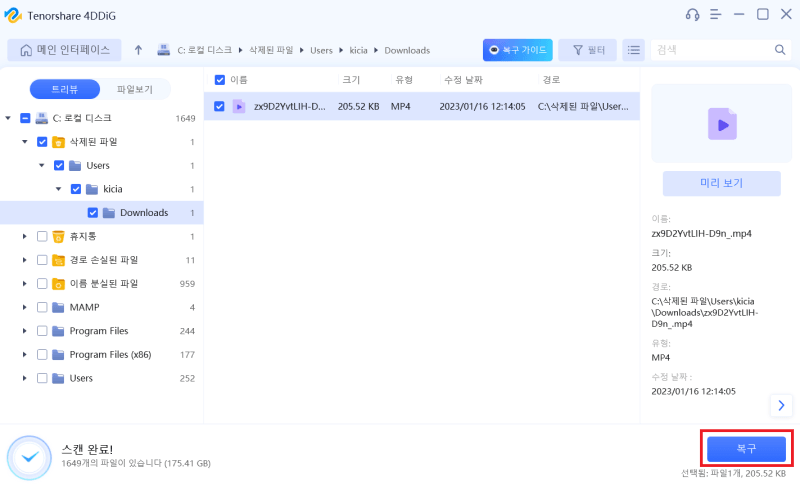Click the kicia folder icon in tree
Screen dimensions: 800x490
coord(92,189)
